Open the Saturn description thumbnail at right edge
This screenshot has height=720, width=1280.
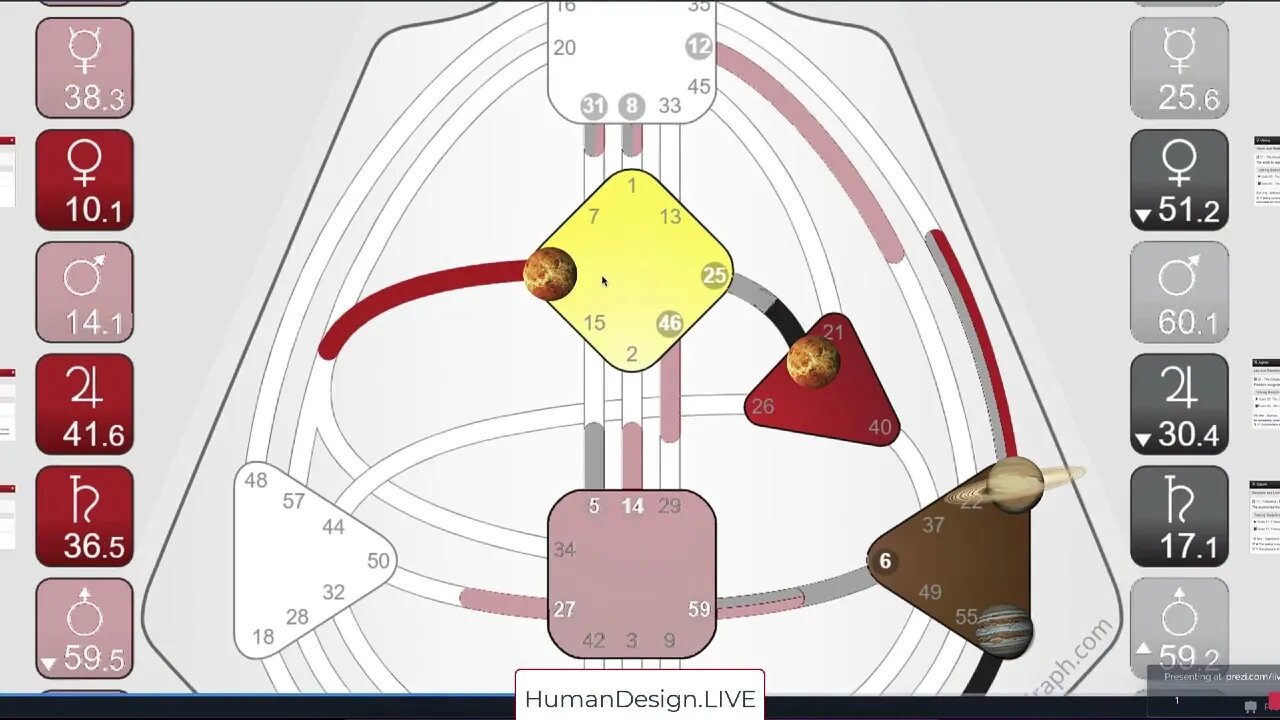(1264, 518)
